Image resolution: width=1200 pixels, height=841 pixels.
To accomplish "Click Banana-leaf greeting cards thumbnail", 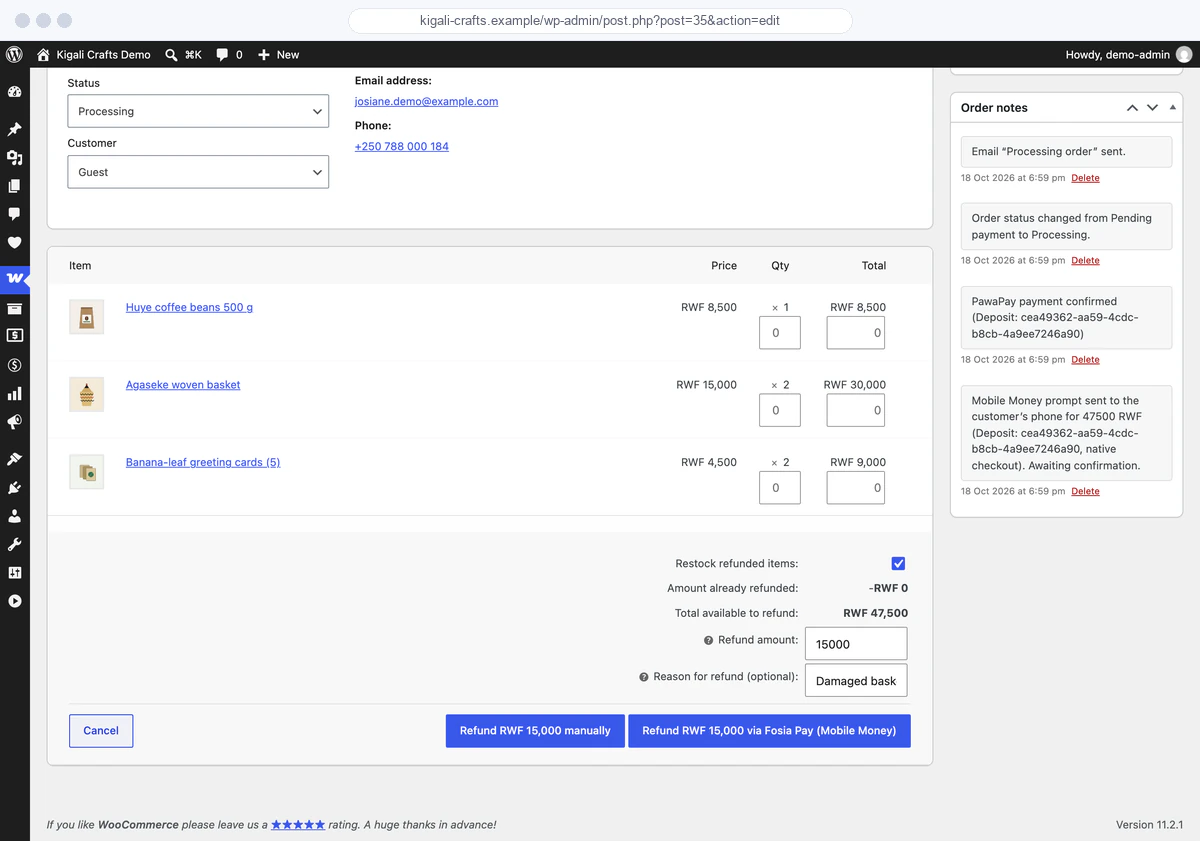I will click(x=87, y=472).
